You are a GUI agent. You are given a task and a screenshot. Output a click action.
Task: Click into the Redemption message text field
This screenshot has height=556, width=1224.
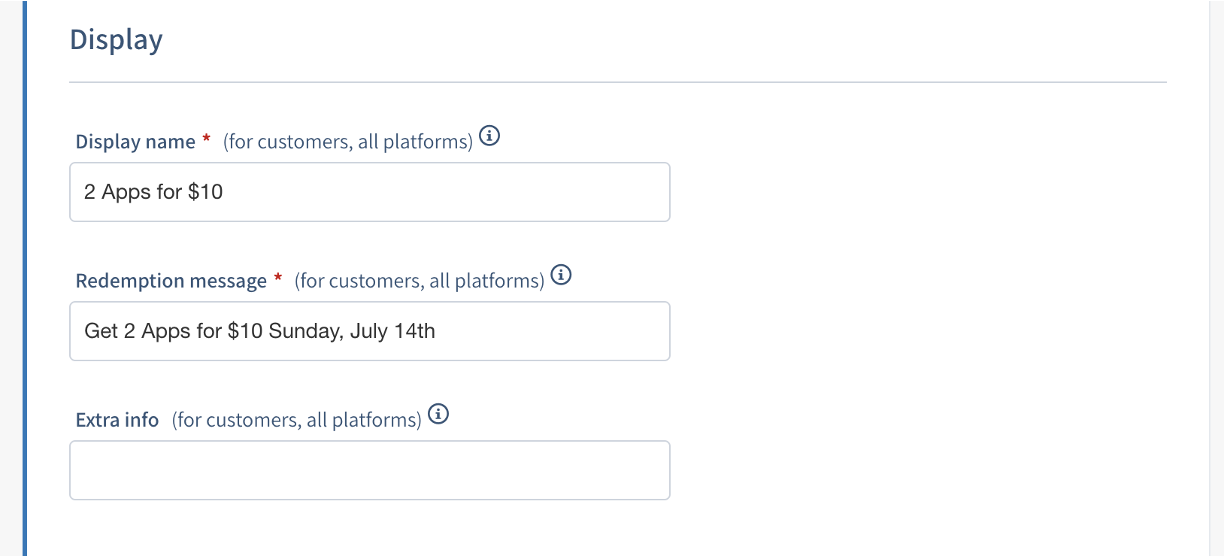[x=369, y=331]
